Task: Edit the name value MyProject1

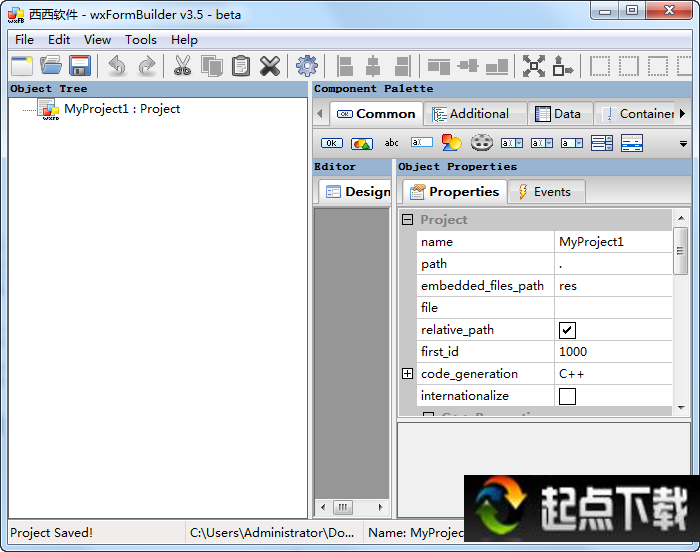Action: tap(613, 242)
